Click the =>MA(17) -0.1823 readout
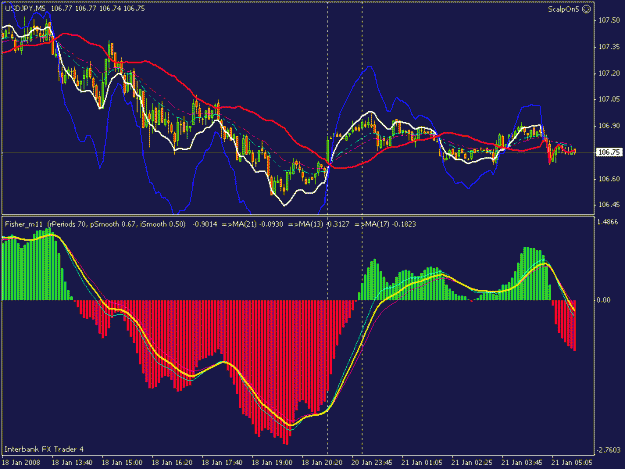The width and height of the screenshot is (625, 469). pos(385,224)
